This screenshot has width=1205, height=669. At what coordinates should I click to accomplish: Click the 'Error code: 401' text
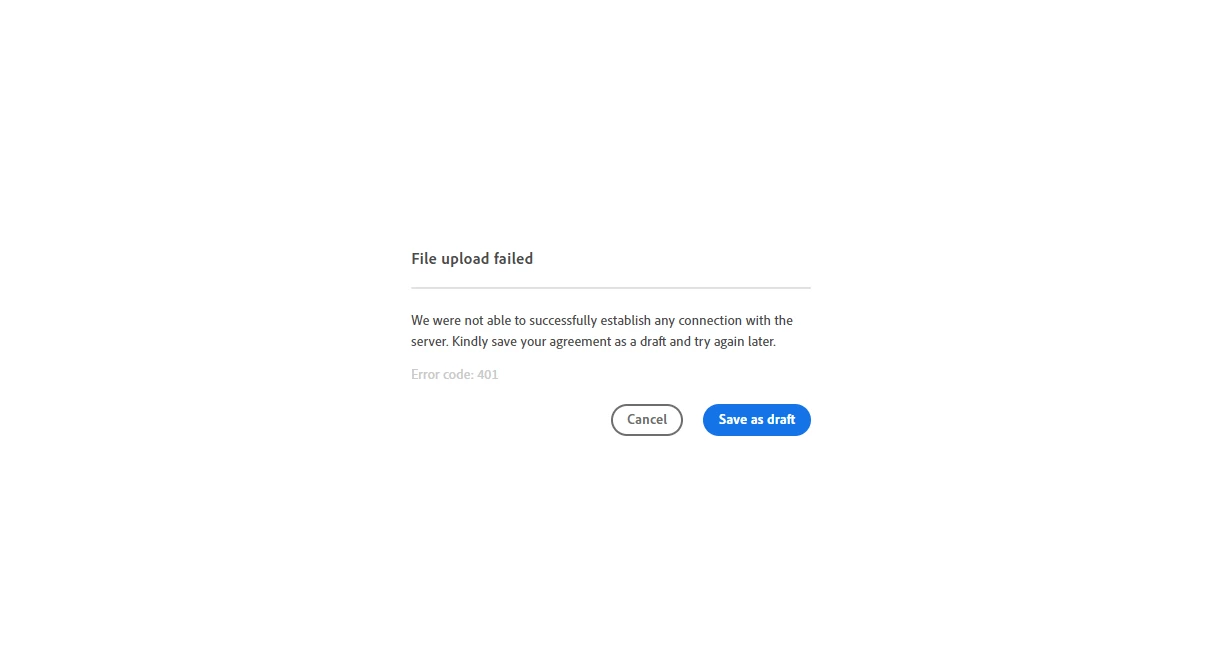click(454, 375)
